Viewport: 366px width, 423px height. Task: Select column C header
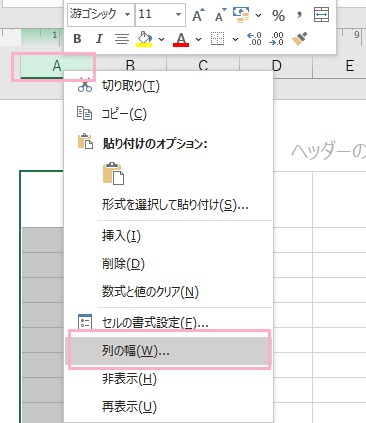[203, 64]
